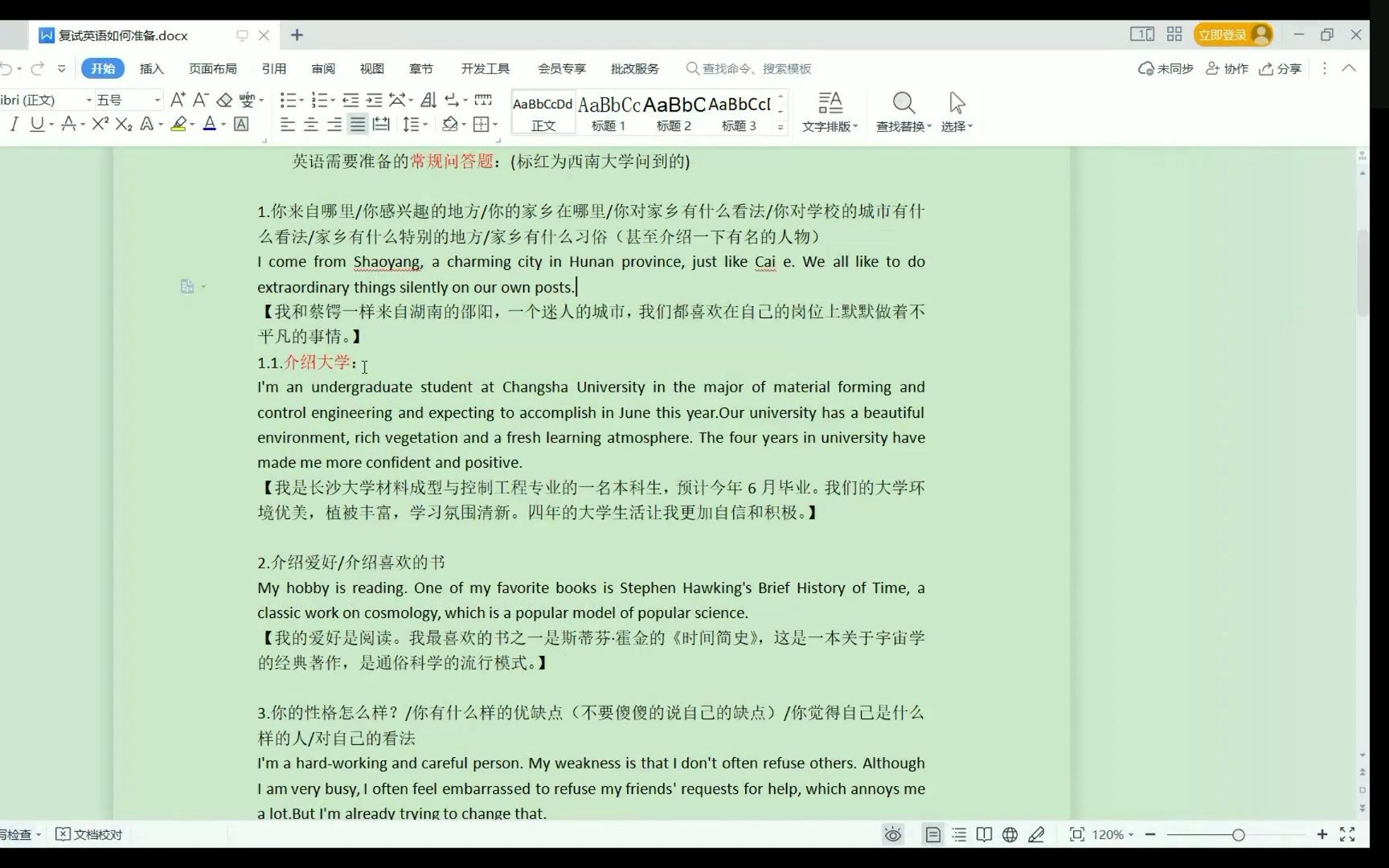Decrease font size with the A- icon
This screenshot has height=868, width=1389.
click(x=201, y=100)
